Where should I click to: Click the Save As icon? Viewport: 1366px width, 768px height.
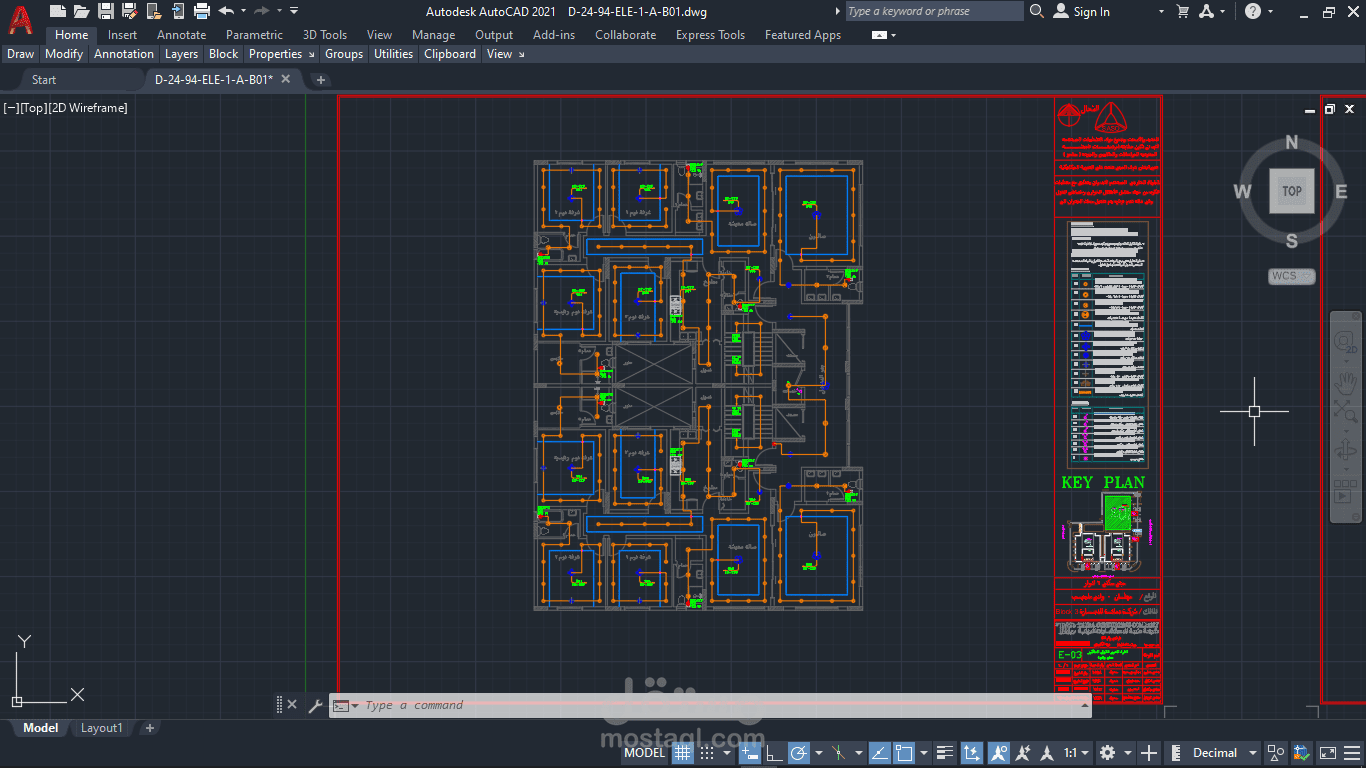click(129, 11)
